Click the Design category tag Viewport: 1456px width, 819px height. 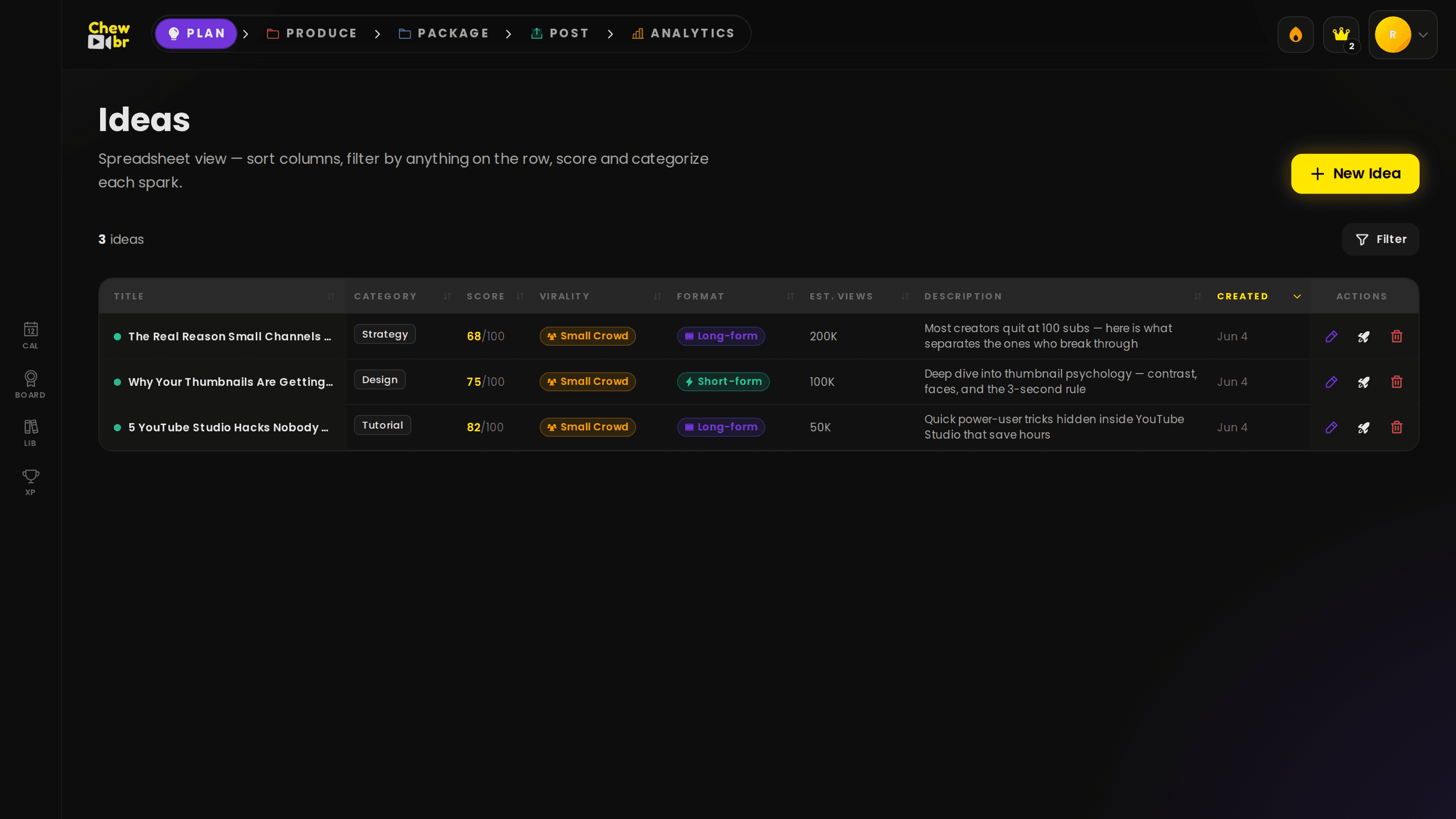[x=380, y=380]
